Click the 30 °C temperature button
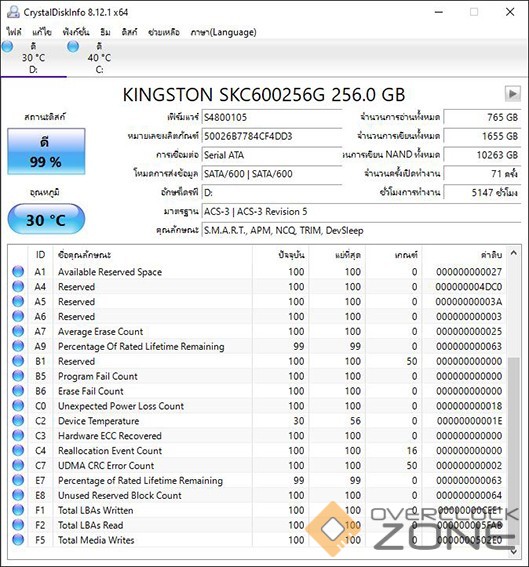529x567 pixels. coord(46,219)
